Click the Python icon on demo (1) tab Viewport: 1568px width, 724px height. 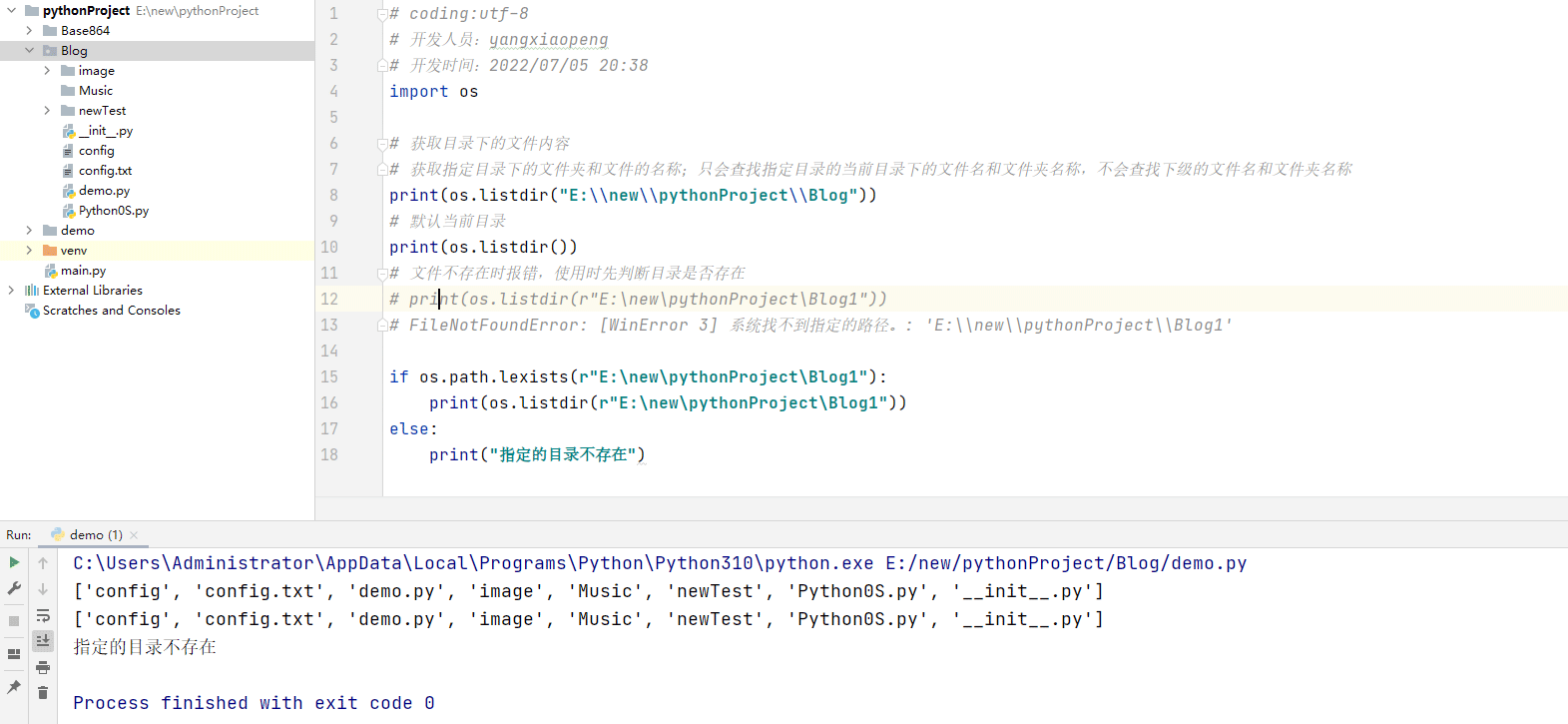(58, 534)
